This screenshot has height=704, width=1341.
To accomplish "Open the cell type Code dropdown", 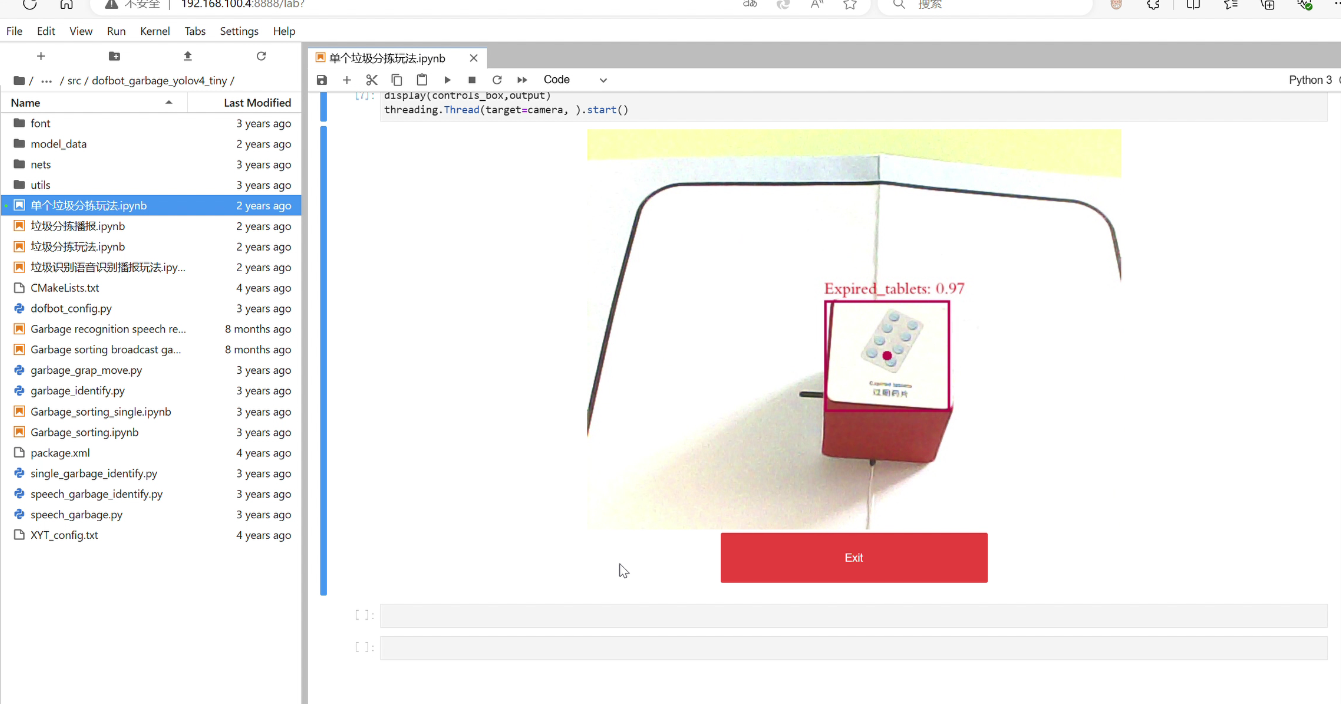I will 575,80.
